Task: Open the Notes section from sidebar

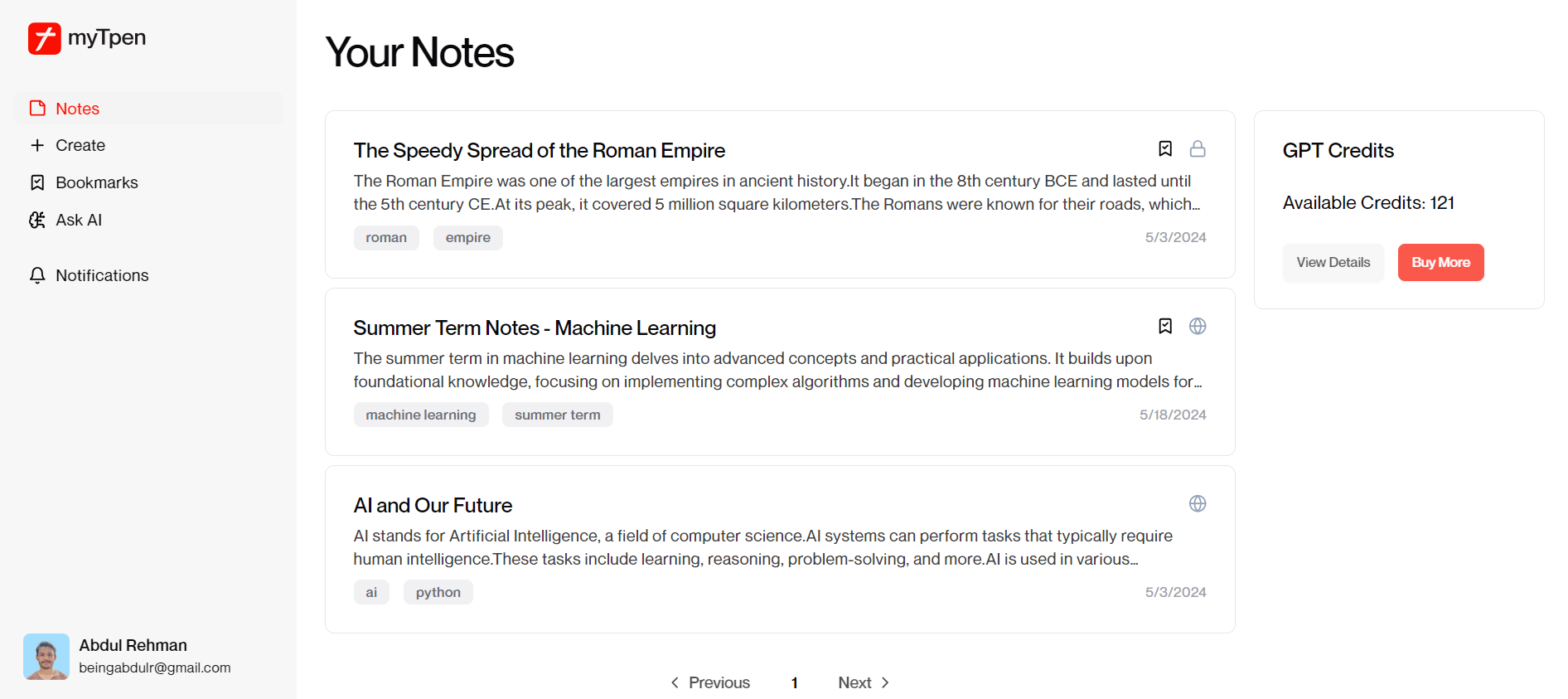Action: coord(77,108)
